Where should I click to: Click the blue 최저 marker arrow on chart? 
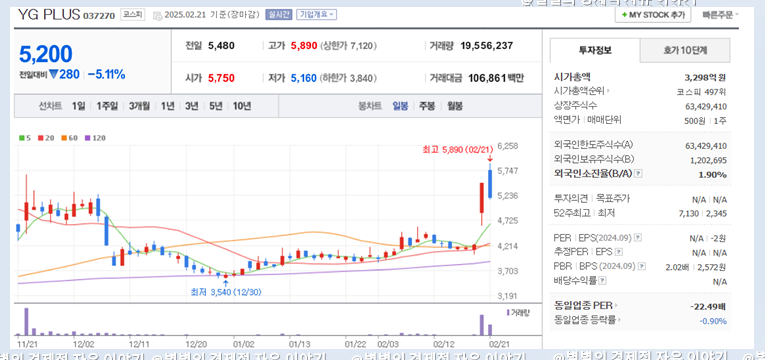(x=225, y=283)
